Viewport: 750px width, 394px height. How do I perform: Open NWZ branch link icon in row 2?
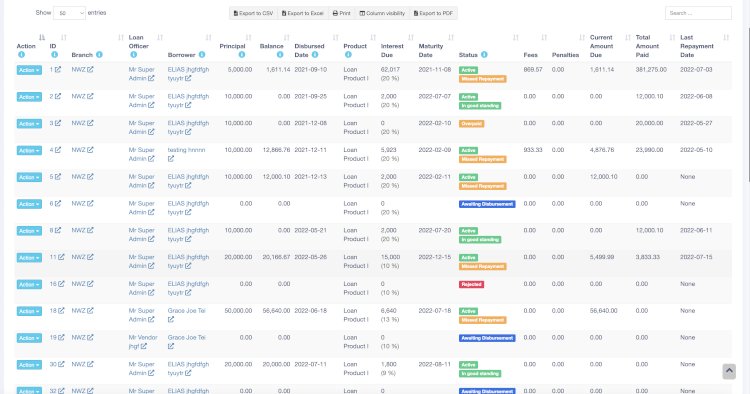point(90,96)
